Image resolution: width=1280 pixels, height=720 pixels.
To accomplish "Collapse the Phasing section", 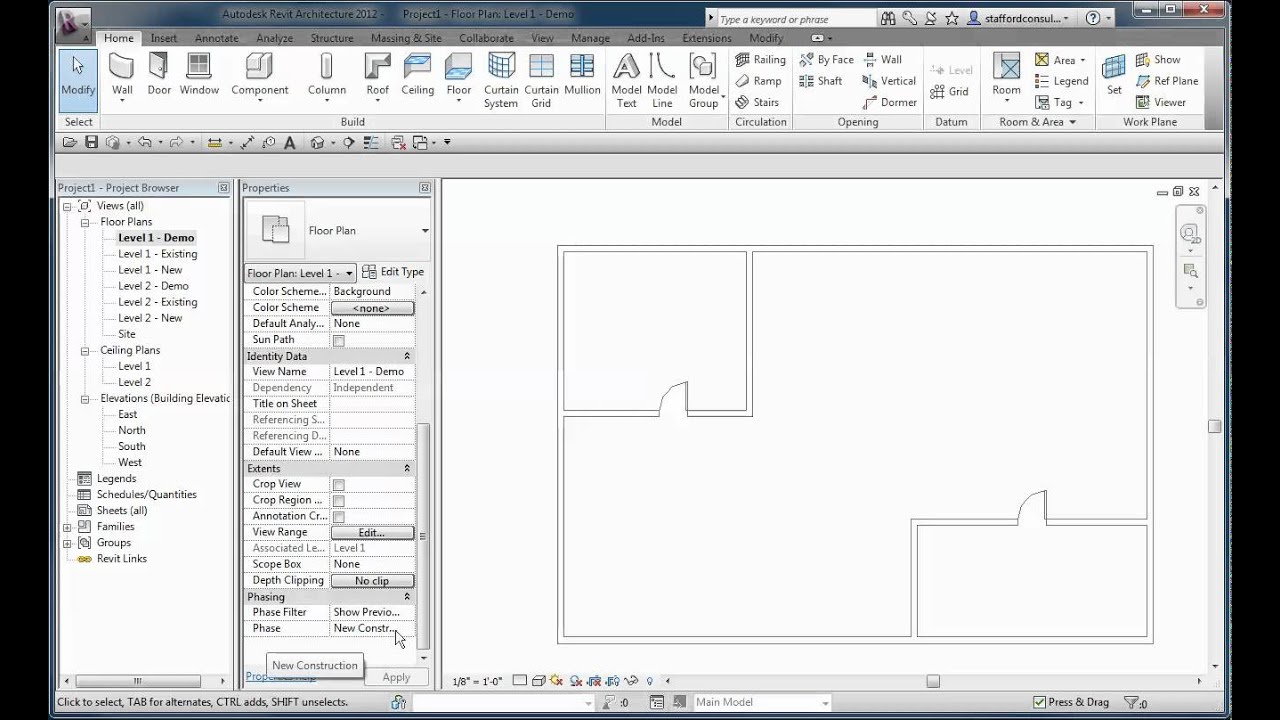I will pyautogui.click(x=407, y=597).
